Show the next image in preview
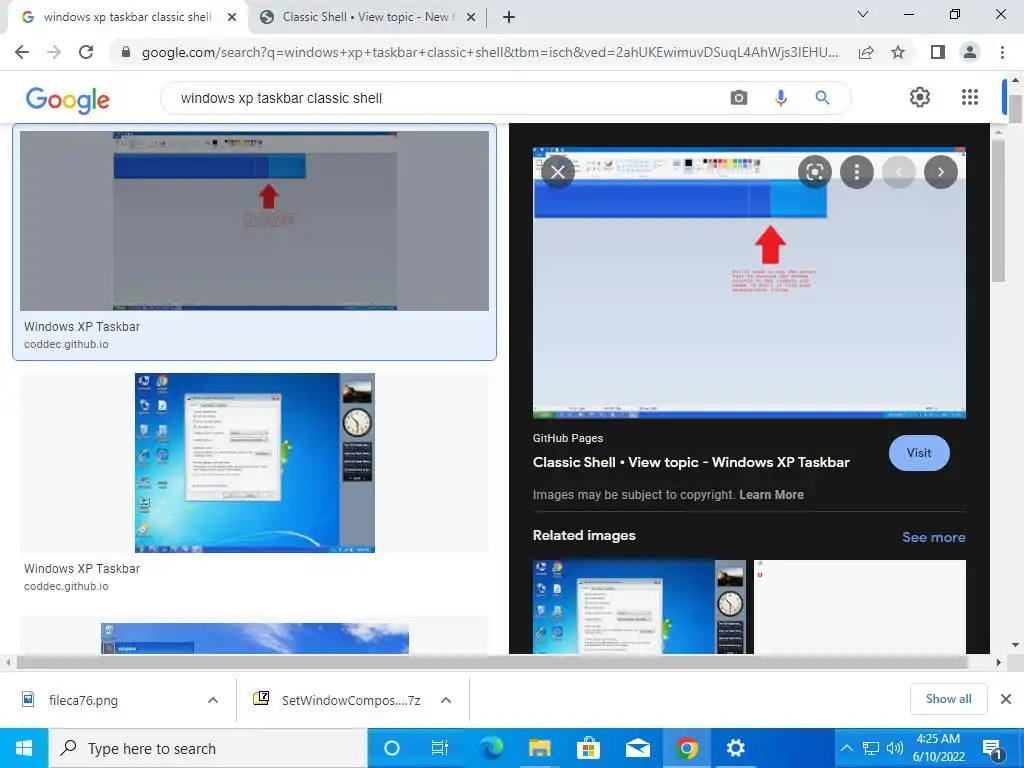Image resolution: width=1024 pixels, height=768 pixels. [x=940, y=172]
